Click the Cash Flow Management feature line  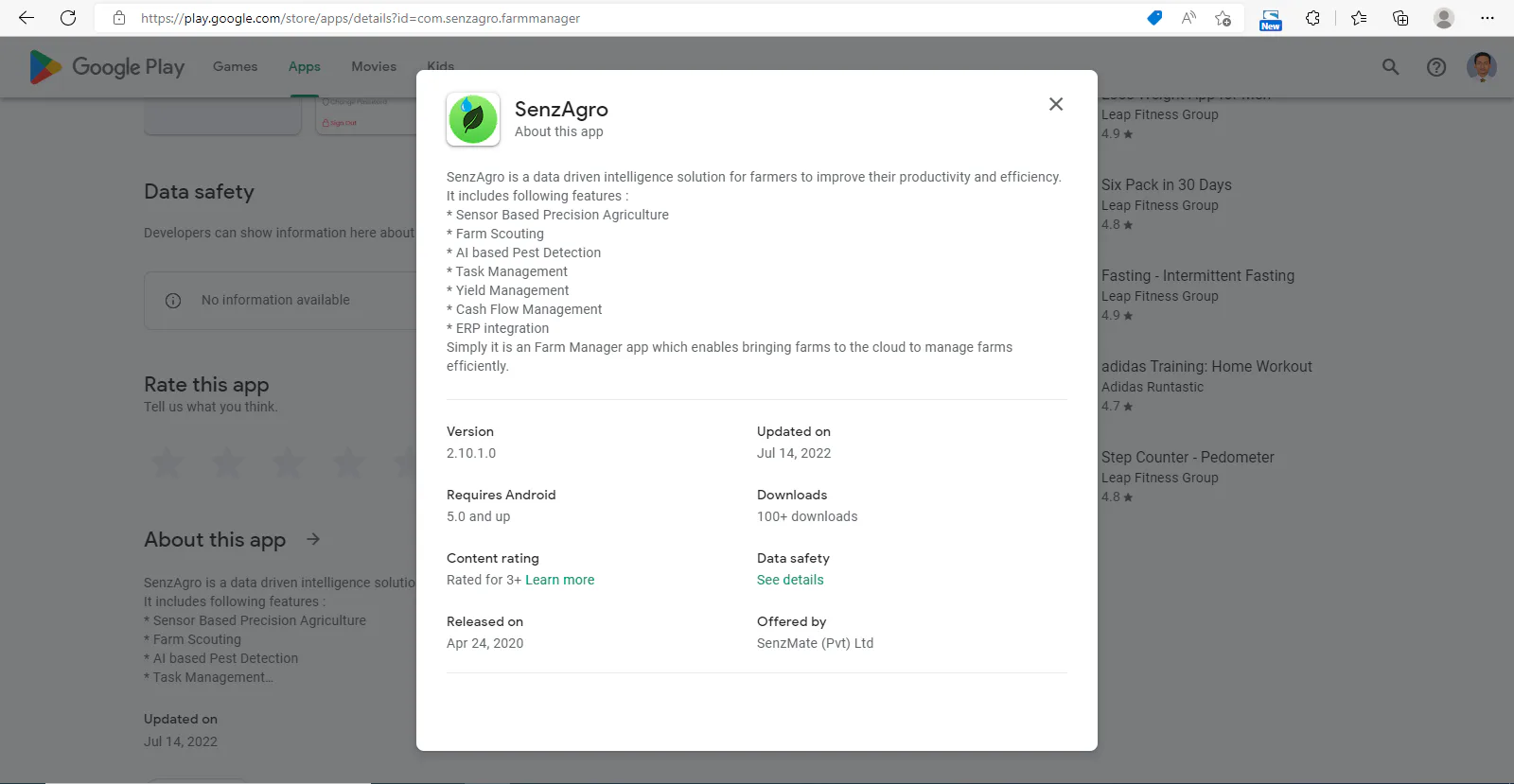click(x=524, y=309)
